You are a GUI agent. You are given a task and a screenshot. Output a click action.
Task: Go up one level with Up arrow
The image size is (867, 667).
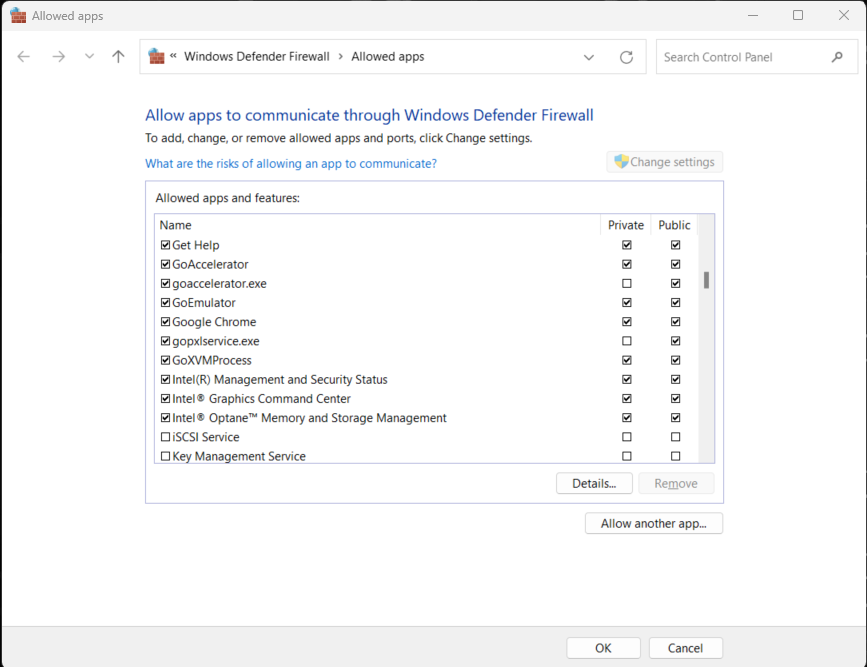[118, 56]
